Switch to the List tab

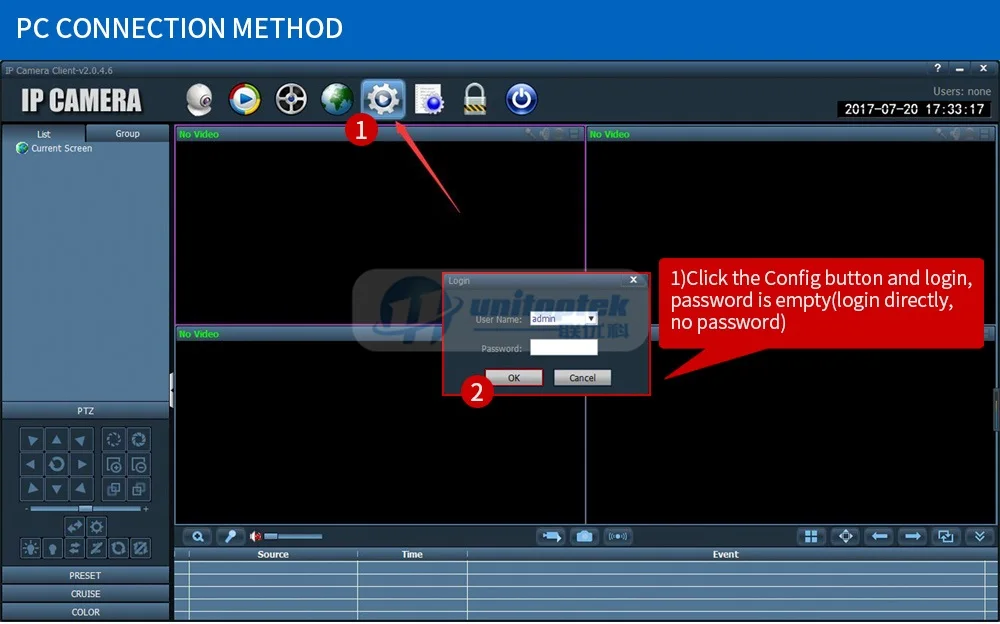43,134
